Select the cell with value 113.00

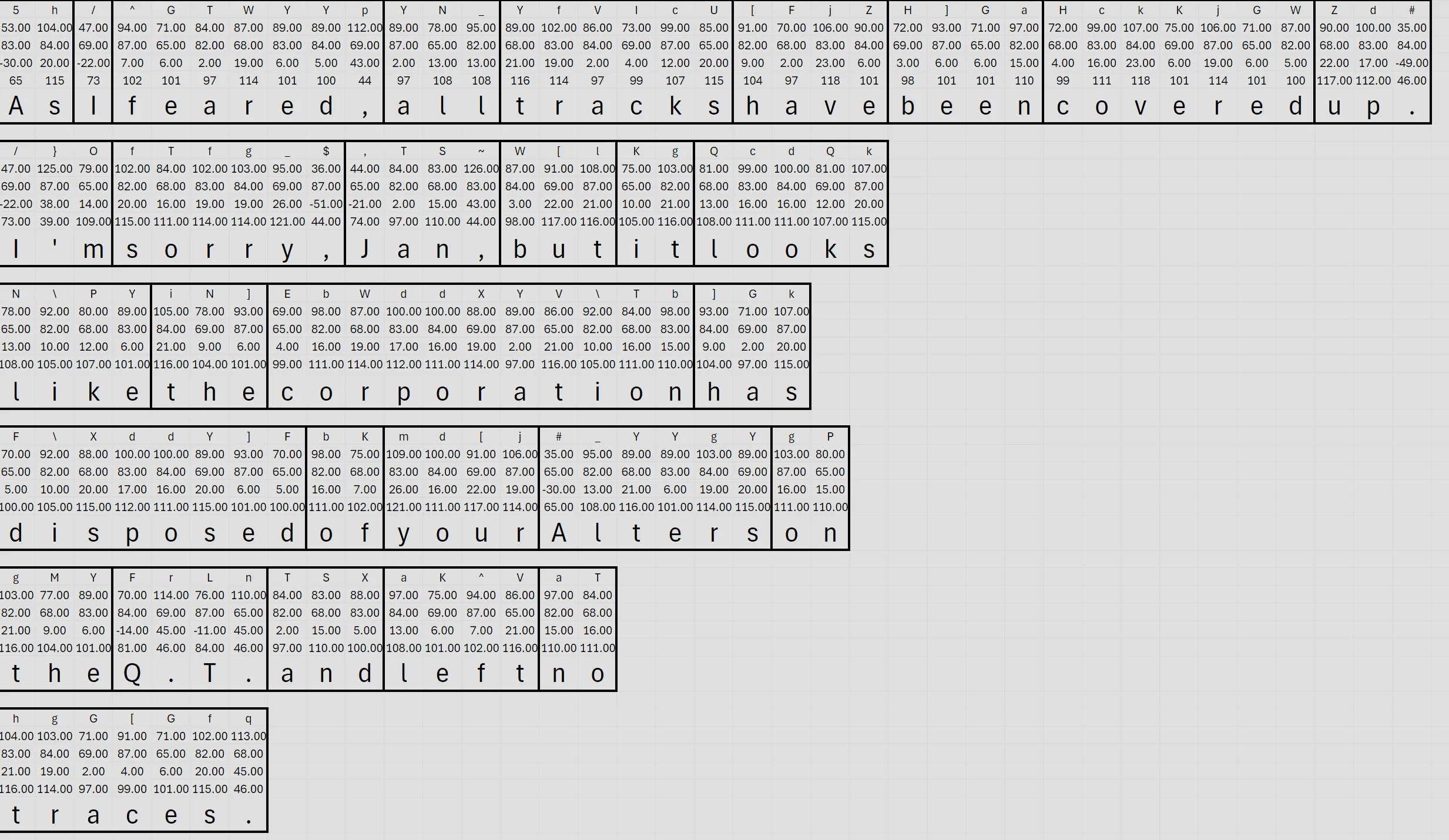coord(249,736)
